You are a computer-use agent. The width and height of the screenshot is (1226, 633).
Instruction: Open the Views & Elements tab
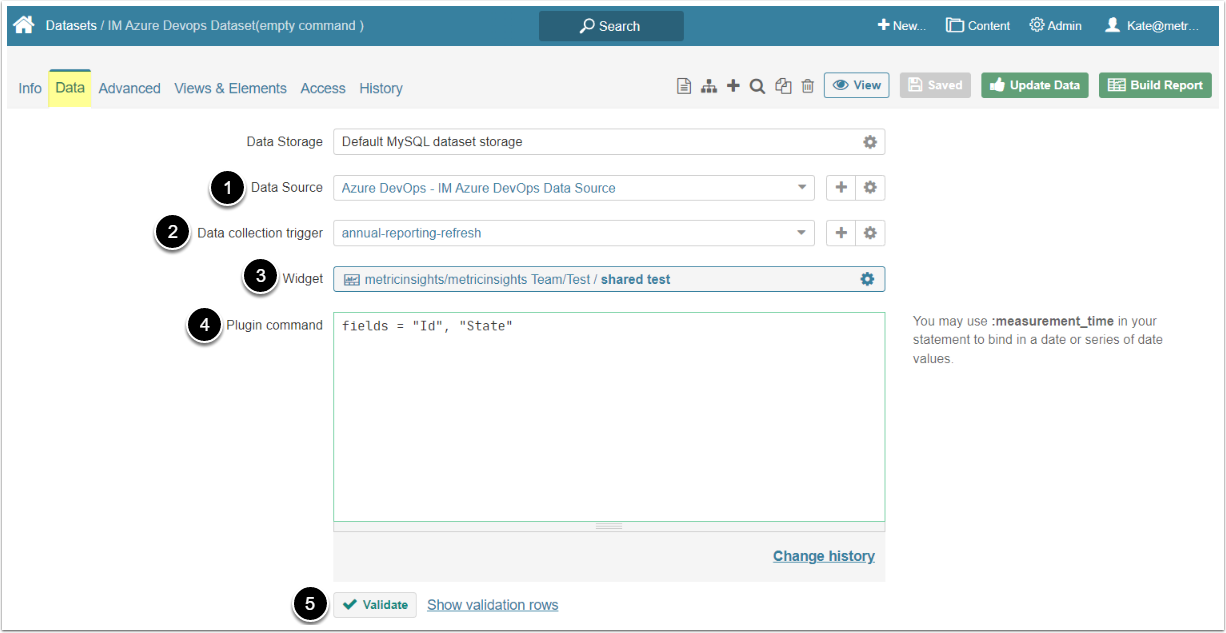click(230, 88)
